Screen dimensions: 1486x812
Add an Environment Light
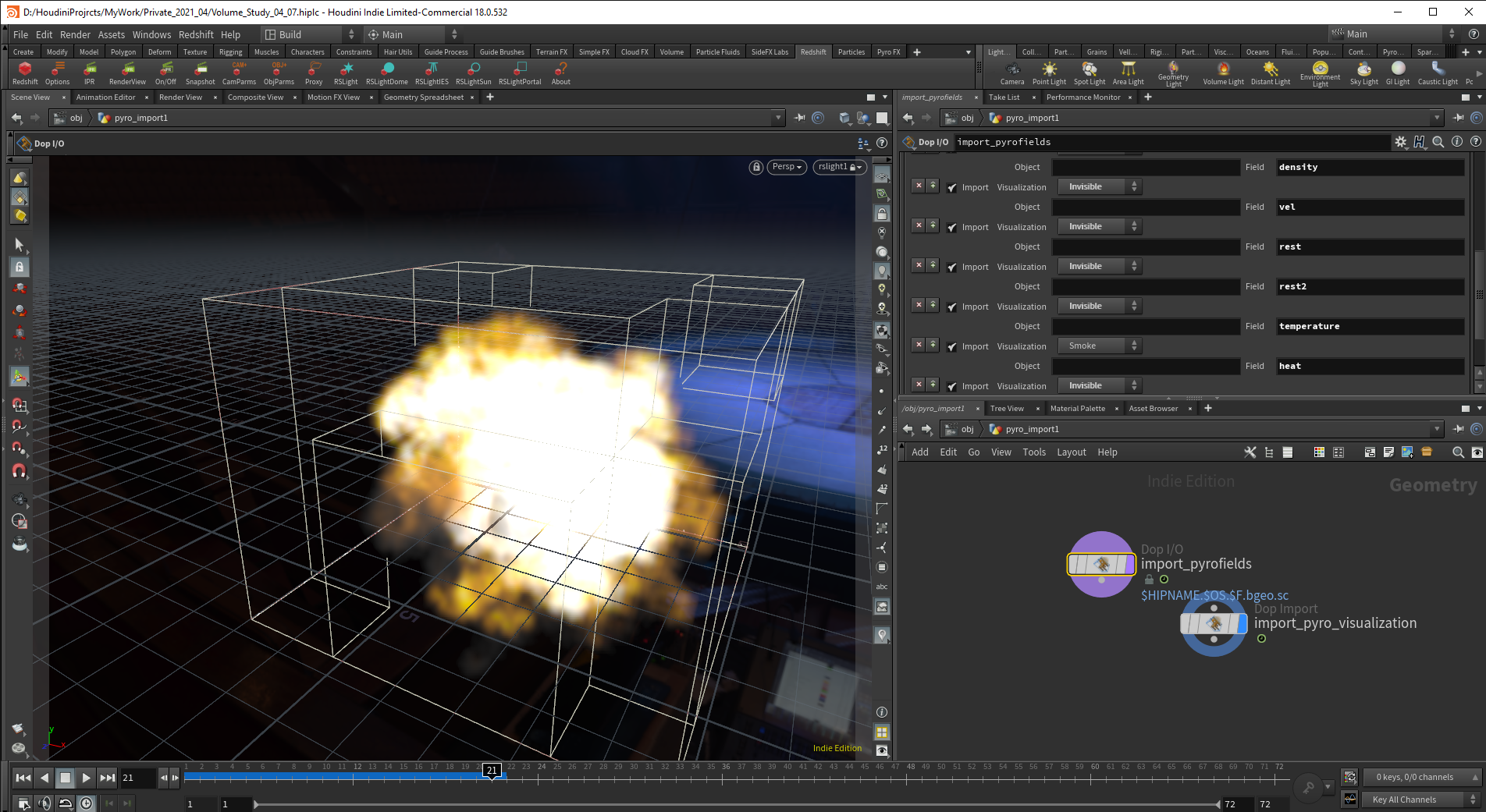tap(1320, 74)
